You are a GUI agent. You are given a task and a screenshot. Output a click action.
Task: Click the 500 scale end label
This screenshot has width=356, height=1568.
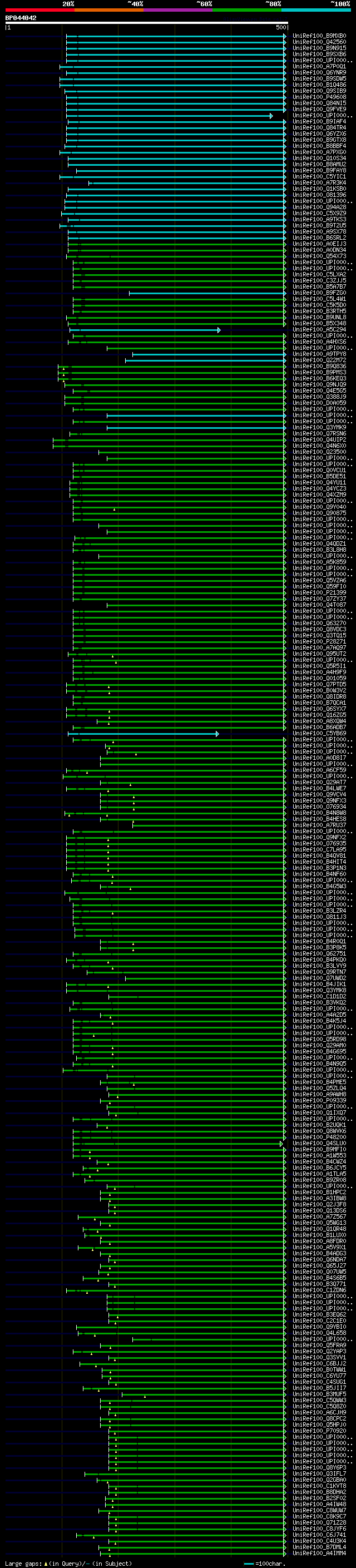[280, 27]
